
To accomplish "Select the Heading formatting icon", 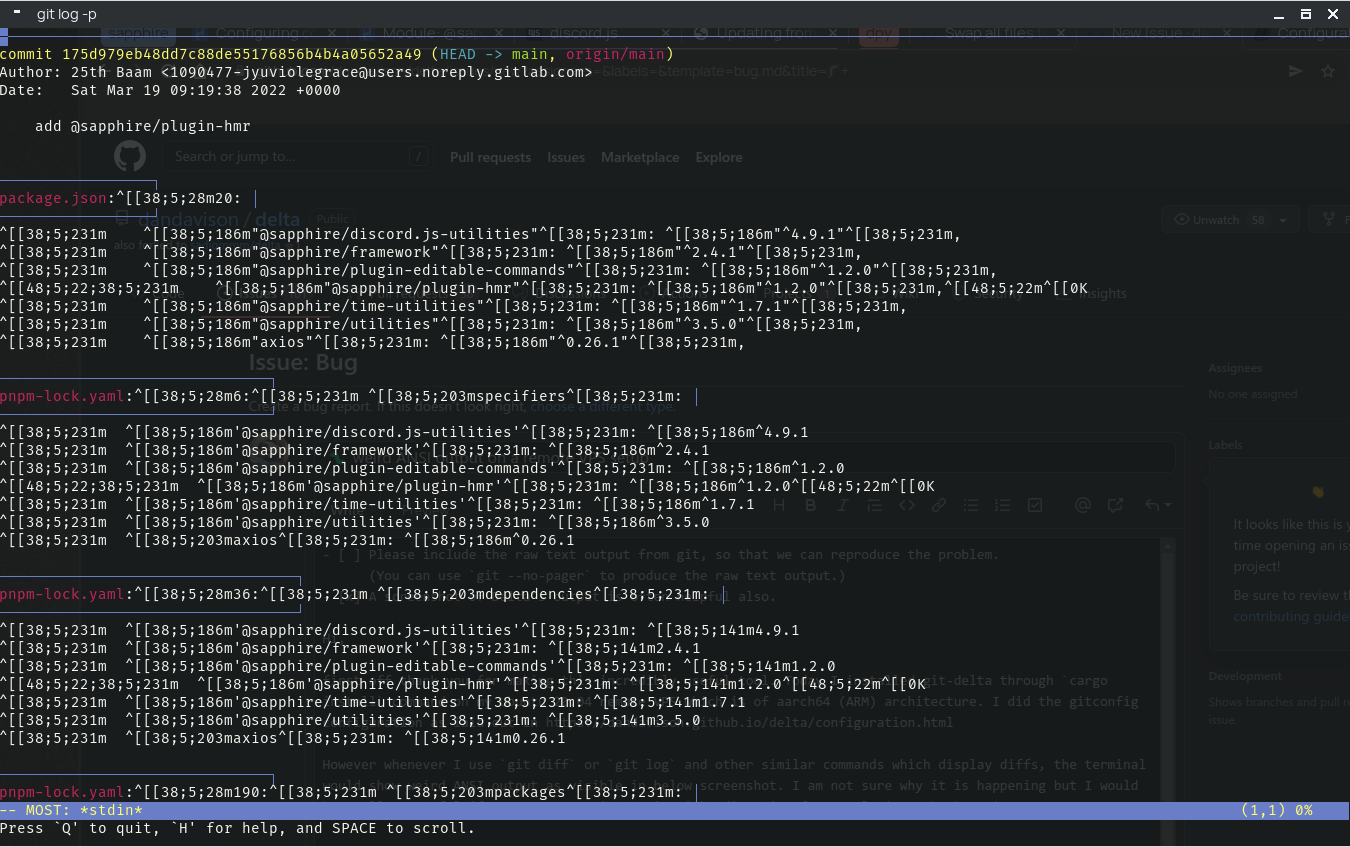I will tap(779, 505).
